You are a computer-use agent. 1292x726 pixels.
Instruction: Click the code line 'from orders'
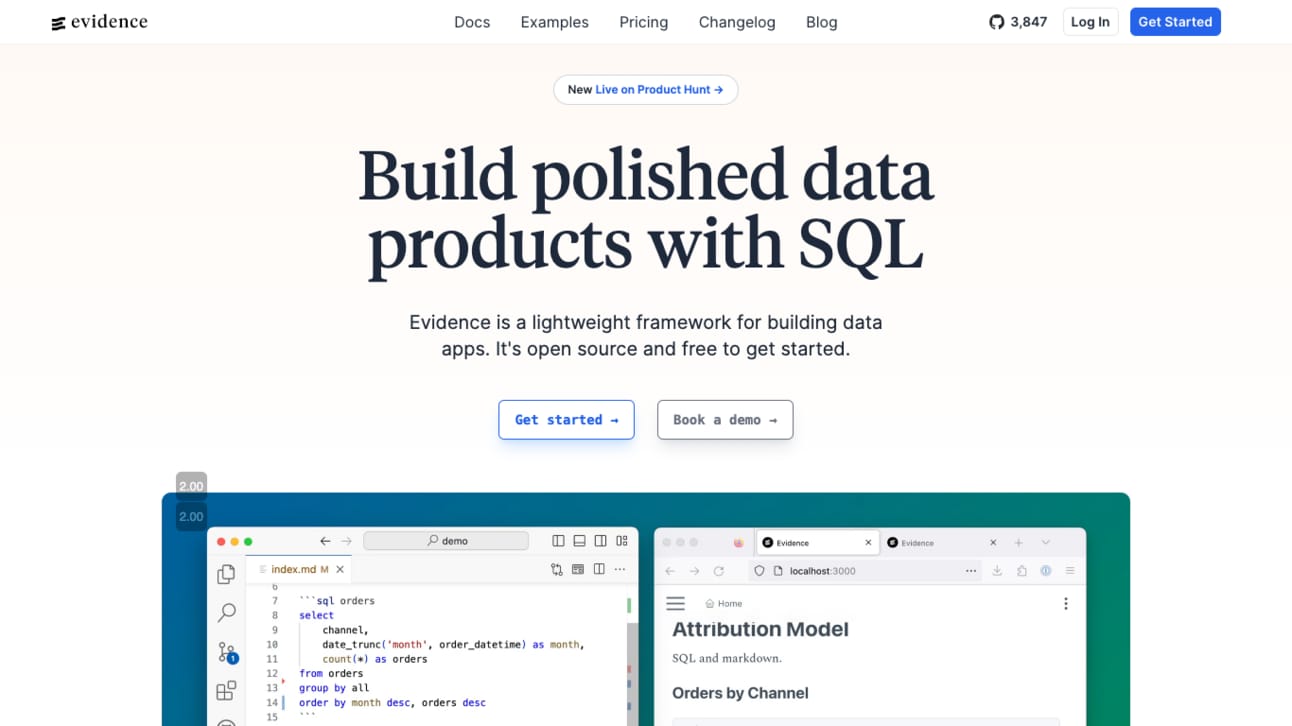point(331,673)
